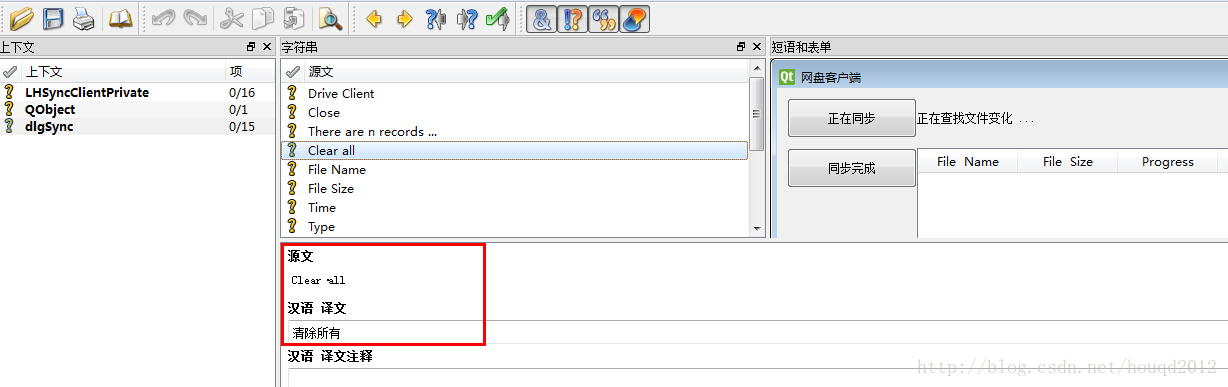Screen dimensions: 1228x387
Task: Go to the next item with the right arrow
Action: (x=405, y=18)
